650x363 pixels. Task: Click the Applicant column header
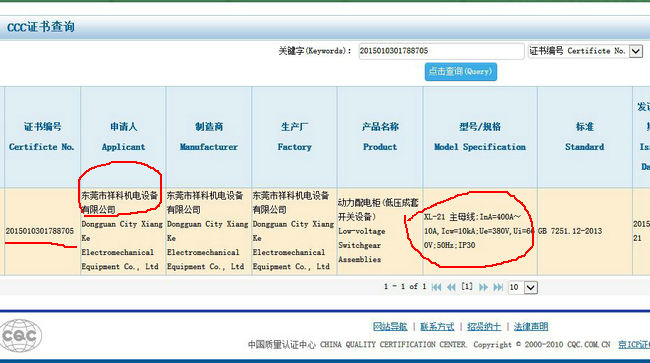point(123,137)
